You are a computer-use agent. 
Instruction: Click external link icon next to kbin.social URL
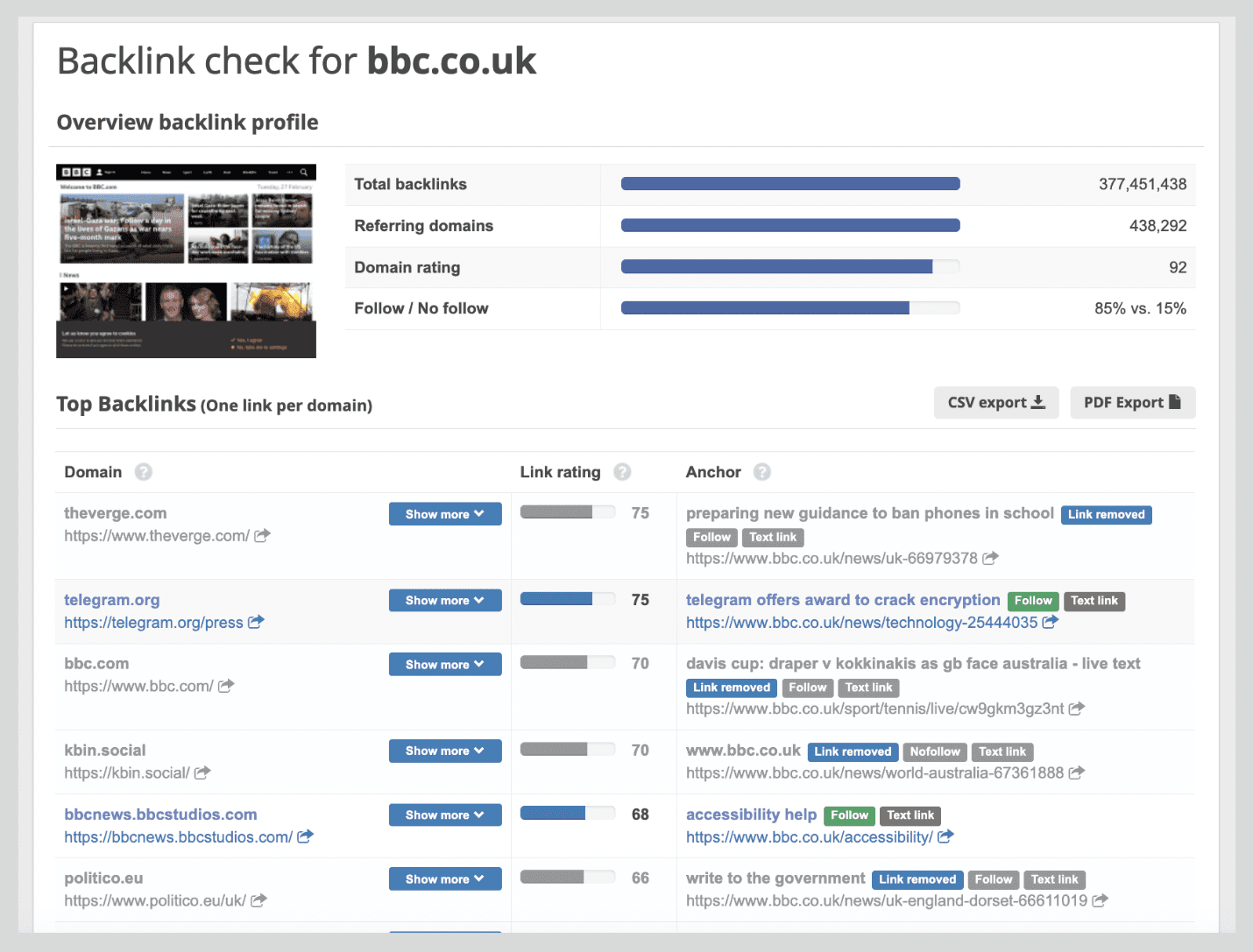(x=202, y=772)
